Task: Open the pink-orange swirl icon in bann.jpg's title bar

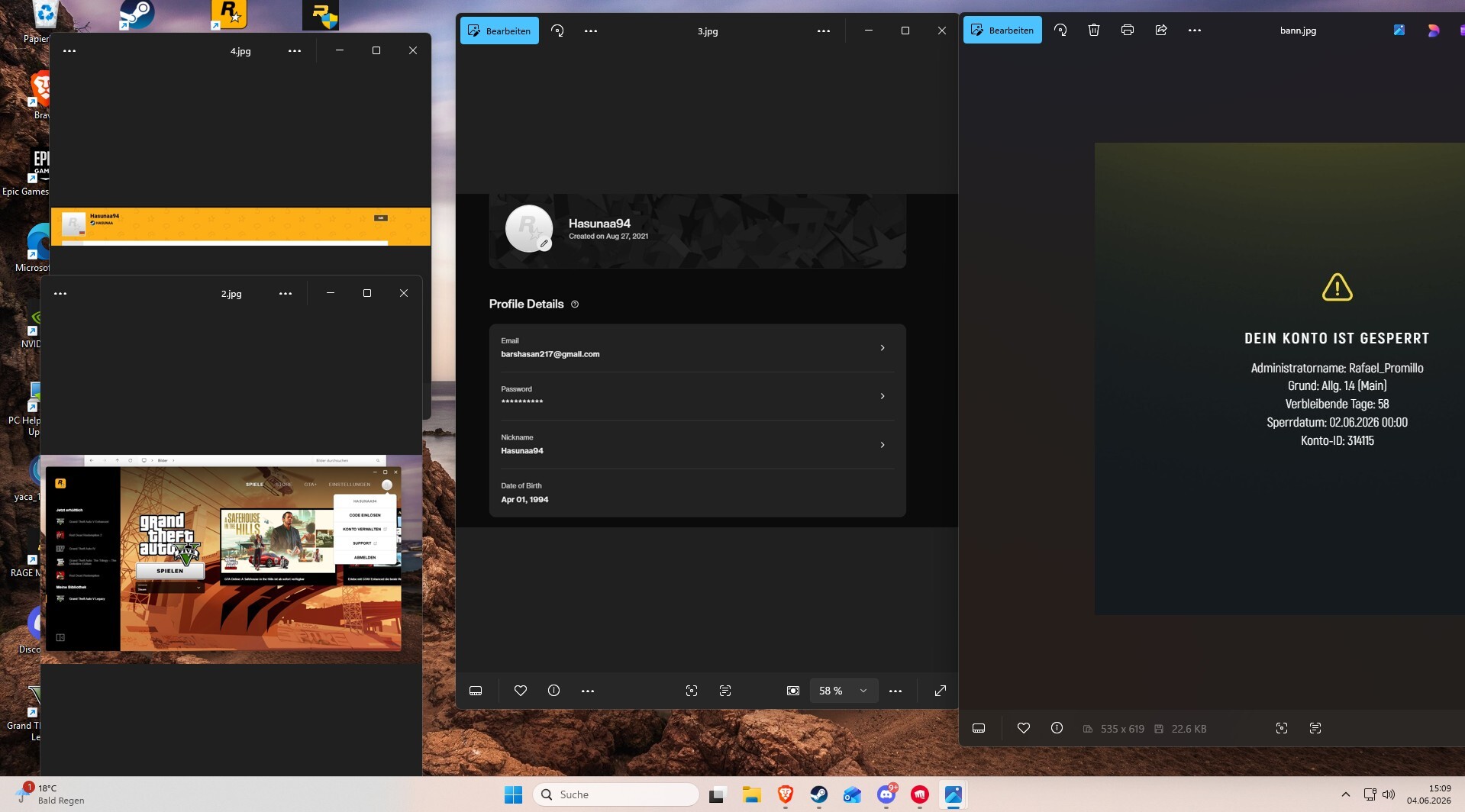Action: [1433, 30]
